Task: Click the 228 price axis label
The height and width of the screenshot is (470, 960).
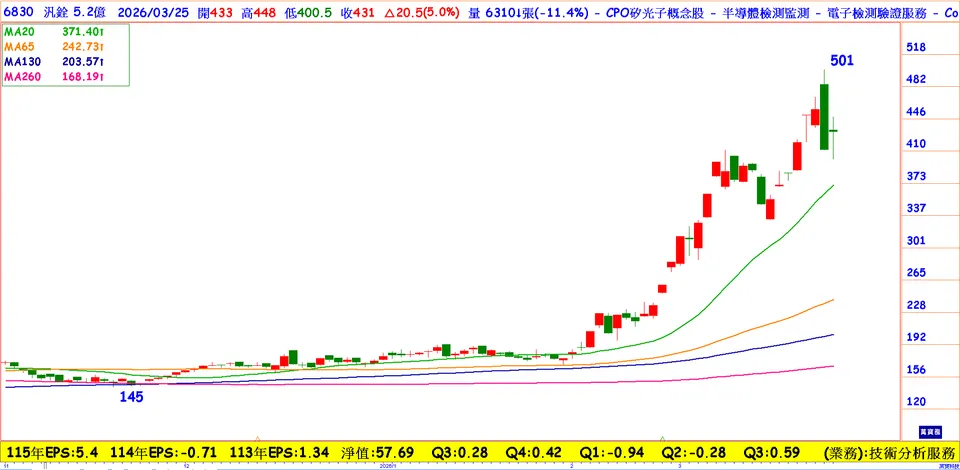Action: pos(917,305)
